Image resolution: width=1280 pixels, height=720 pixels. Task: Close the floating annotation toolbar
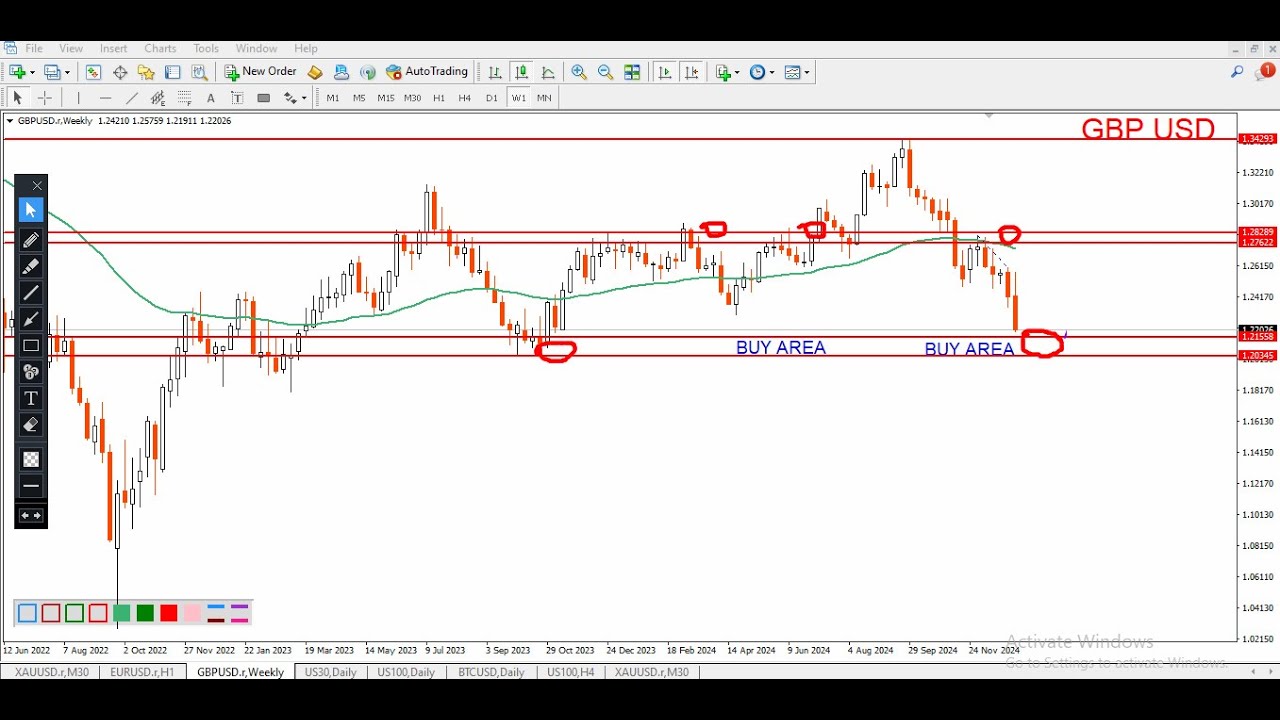pos(37,186)
